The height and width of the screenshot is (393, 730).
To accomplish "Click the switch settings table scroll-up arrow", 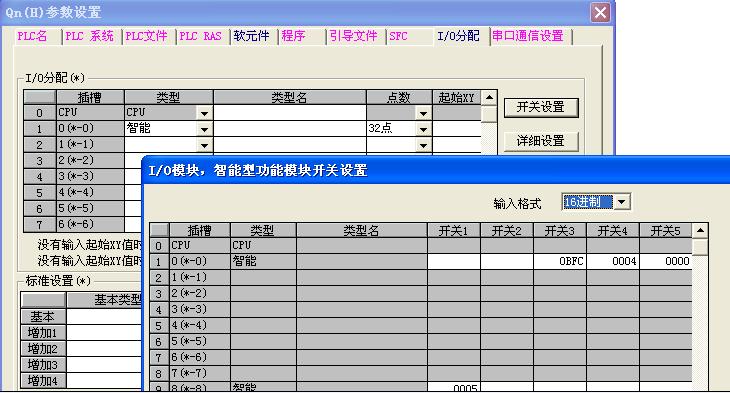I will click(x=700, y=230).
